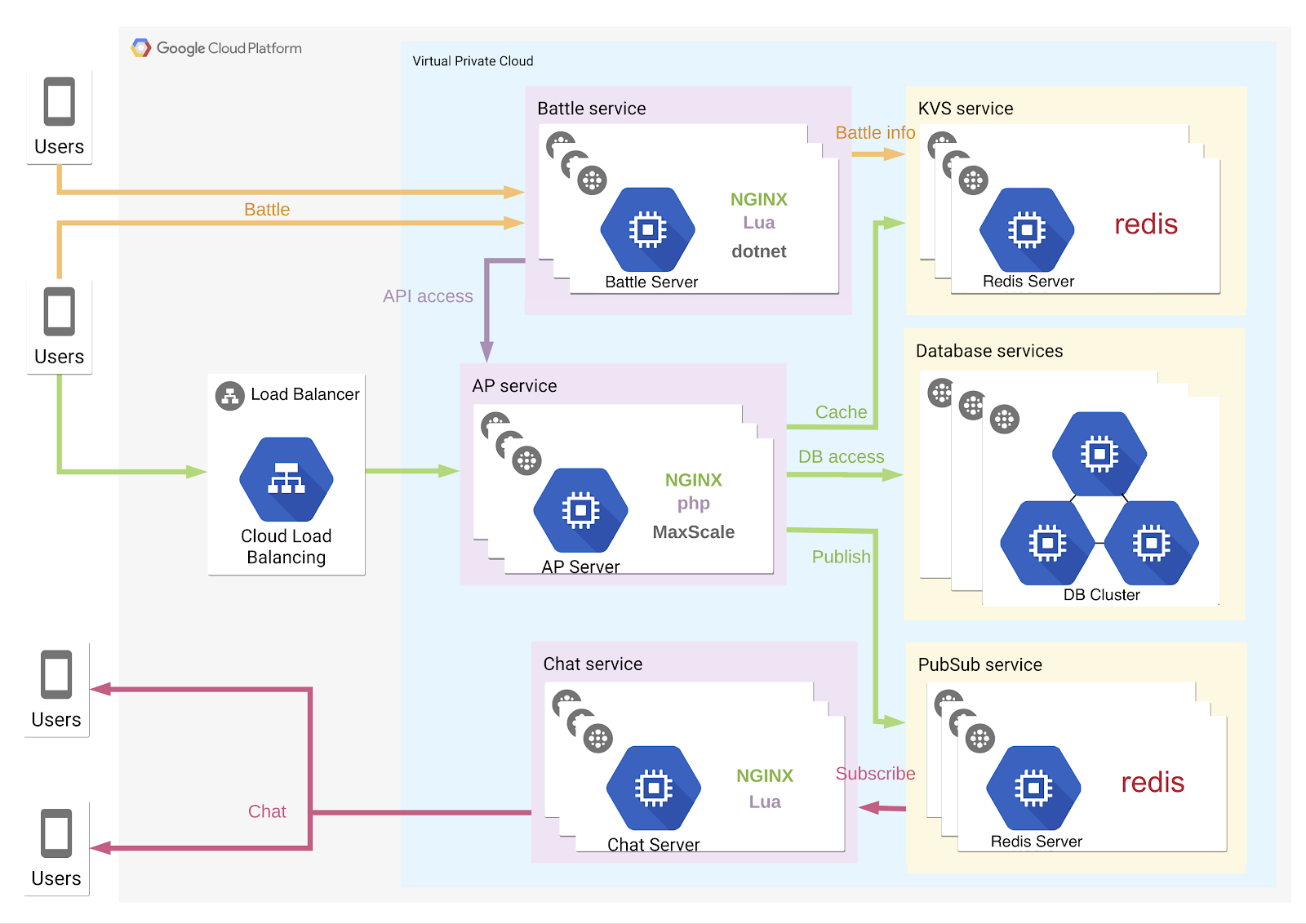
Task: Click the pink Subscribe label
Action: click(x=875, y=774)
